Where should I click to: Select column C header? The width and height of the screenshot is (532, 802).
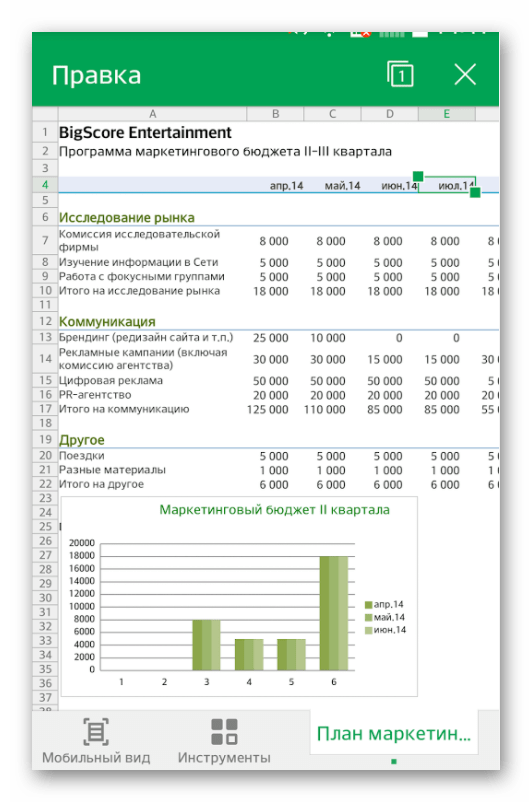click(x=332, y=114)
